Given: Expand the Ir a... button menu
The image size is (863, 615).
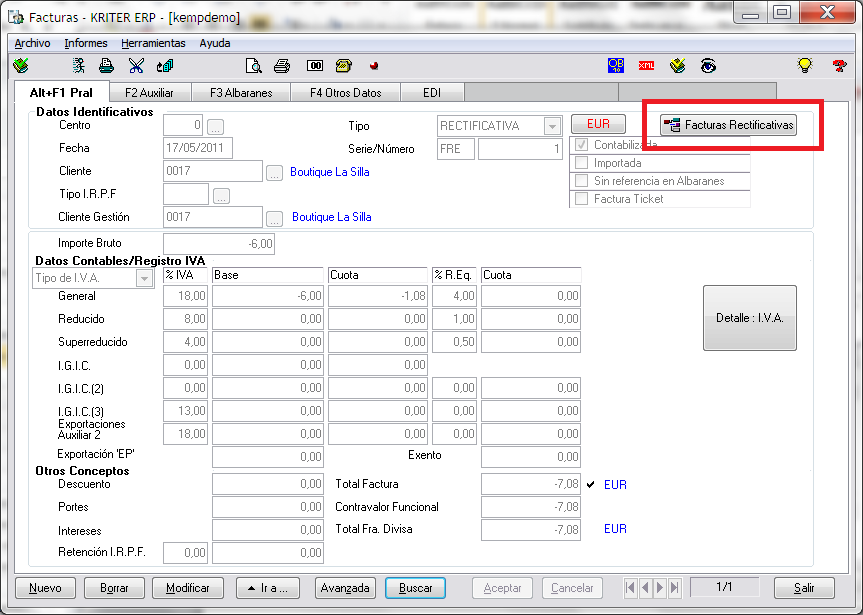Looking at the screenshot, I should (268, 588).
